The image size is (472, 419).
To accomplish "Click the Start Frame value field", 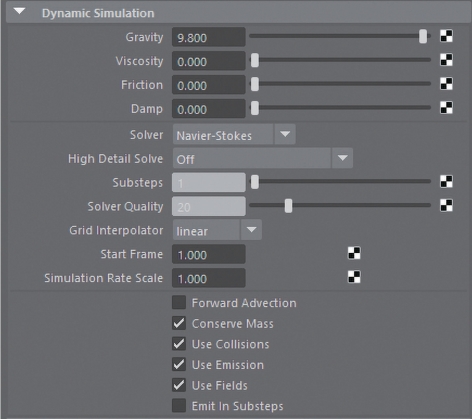I will coord(209,254).
